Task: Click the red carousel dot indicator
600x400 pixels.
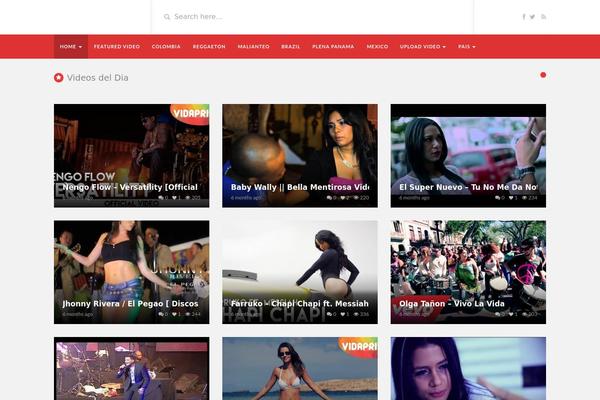Action: pyautogui.click(x=543, y=75)
